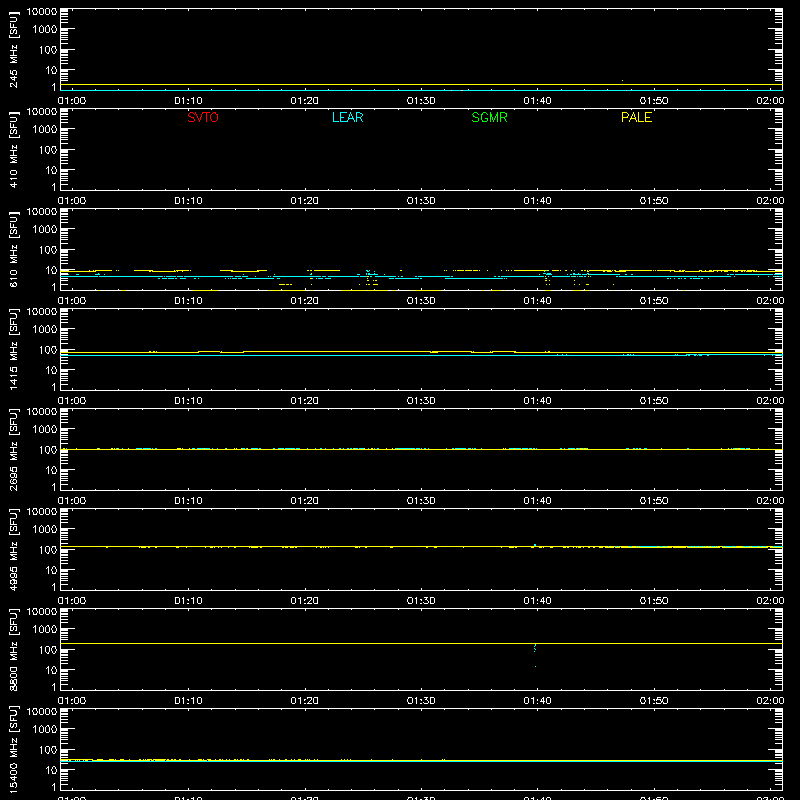Click 01:30 below the 610 MHz panel

pos(421,301)
